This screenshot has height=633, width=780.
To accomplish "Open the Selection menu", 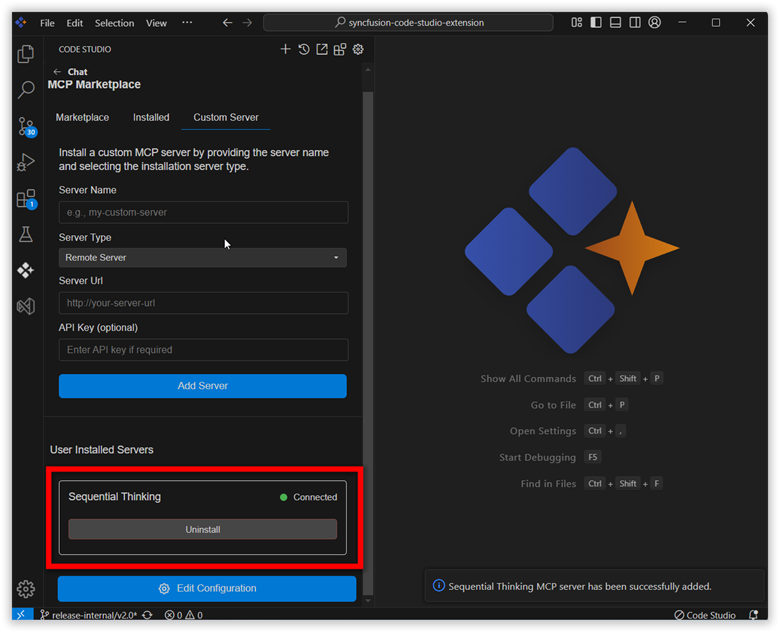I will coord(114,23).
